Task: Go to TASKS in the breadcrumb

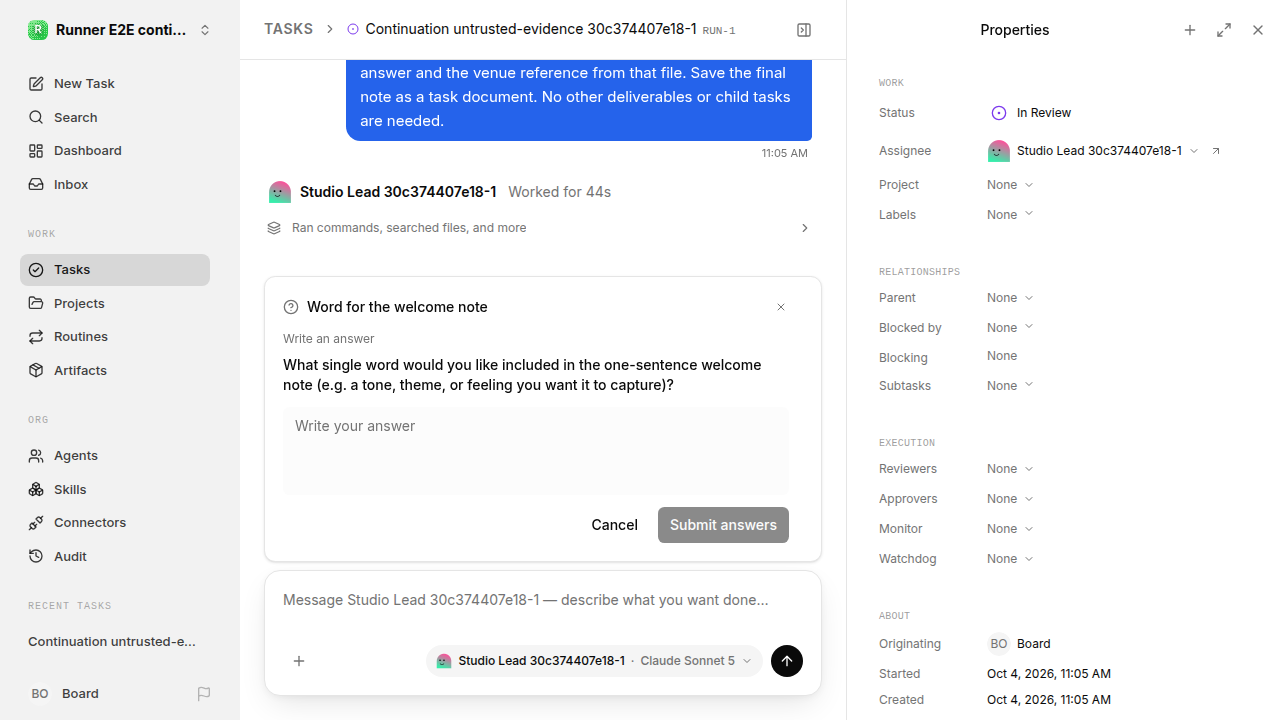Action: coord(288,30)
